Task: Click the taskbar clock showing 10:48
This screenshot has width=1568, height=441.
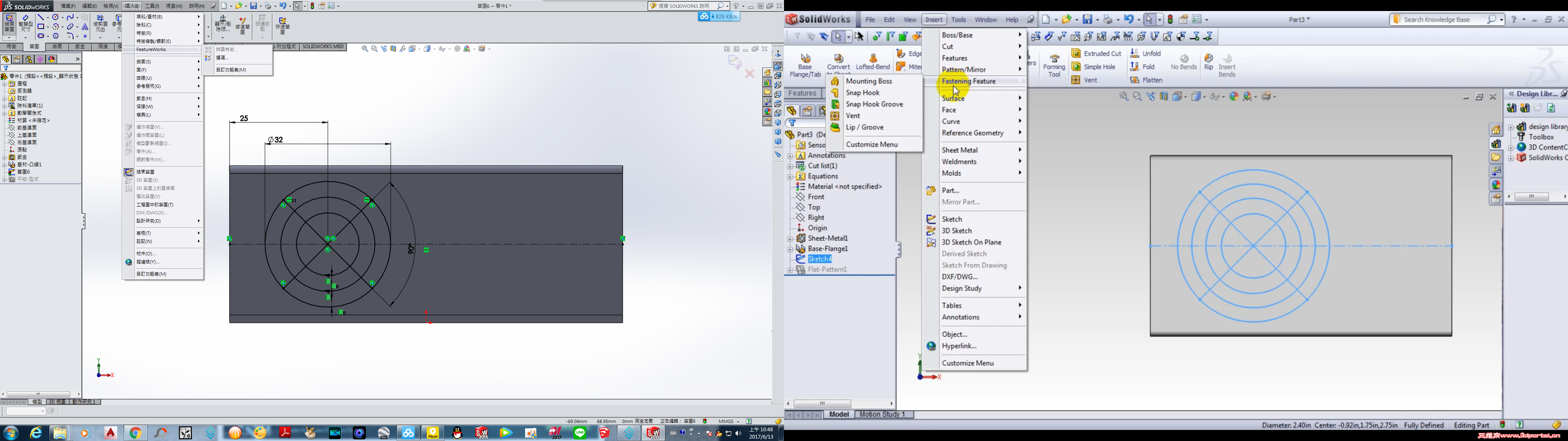Action: click(x=761, y=433)
